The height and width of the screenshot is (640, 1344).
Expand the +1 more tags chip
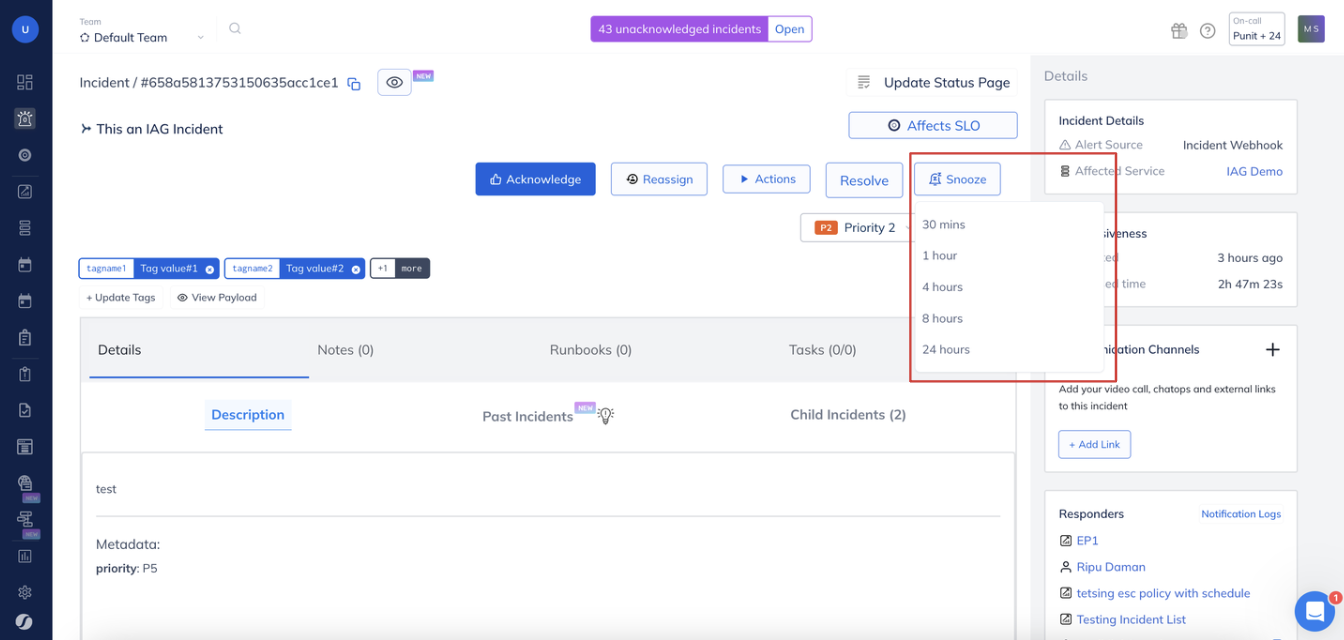click(400, 269)
